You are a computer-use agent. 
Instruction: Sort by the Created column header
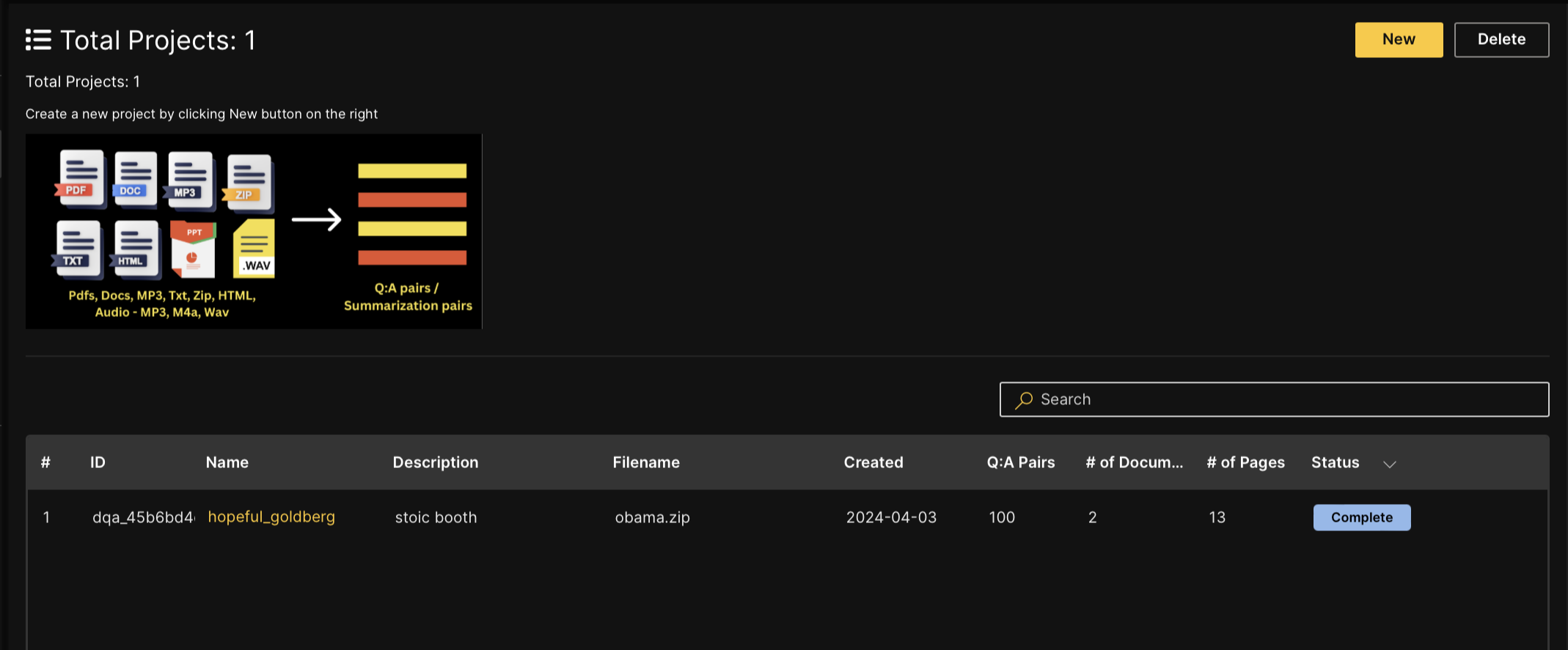coord(873,463)
